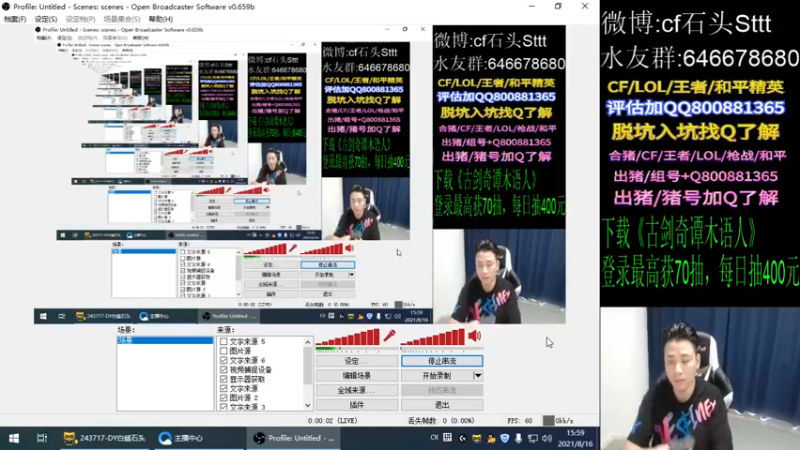The image size is (800, 450).
Task: Open the Windows Start menu
Action: tap(14, 438)
